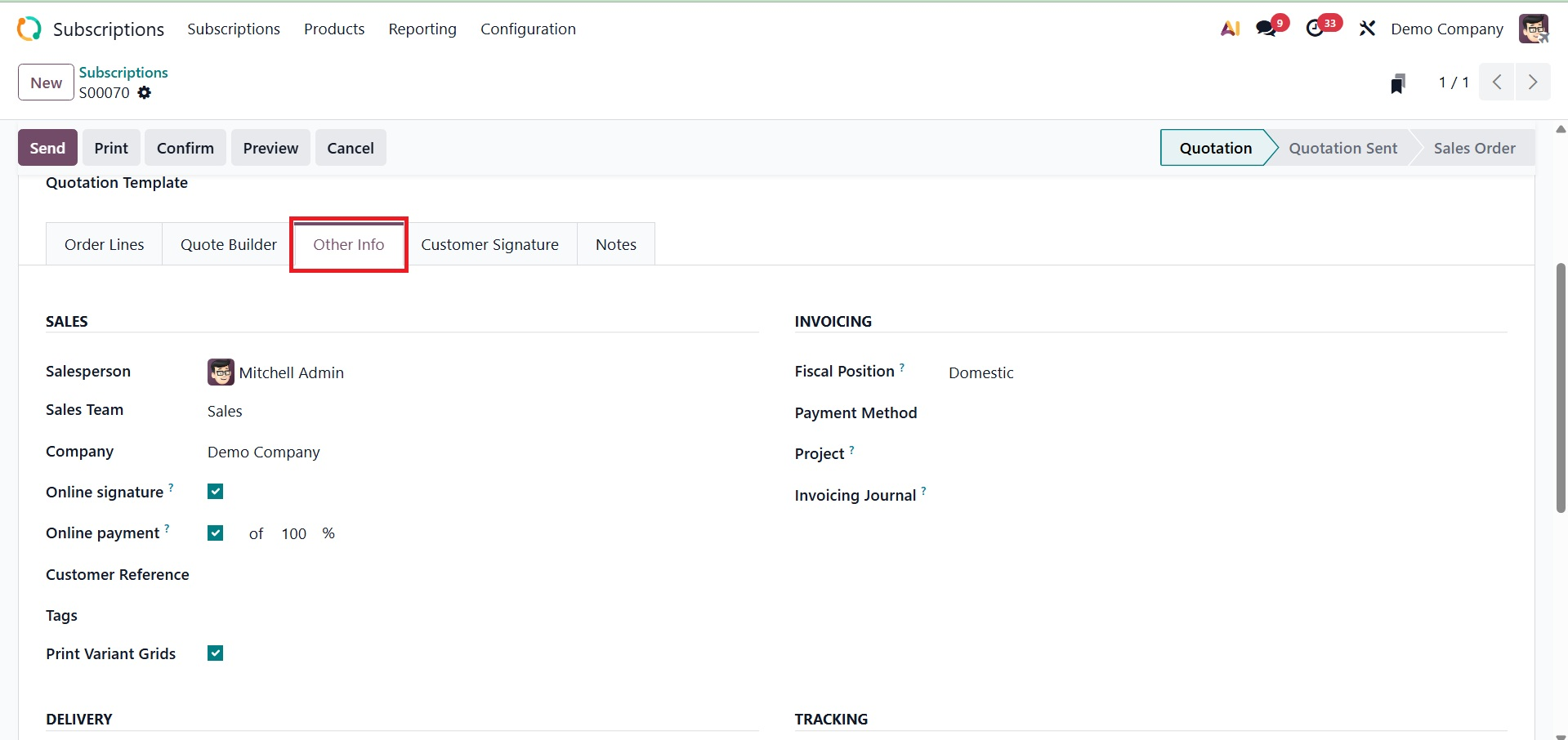The image size is (1568, 740).
Task: Open the Demo Company switcher dropdown
Action: coord(1446,29)
